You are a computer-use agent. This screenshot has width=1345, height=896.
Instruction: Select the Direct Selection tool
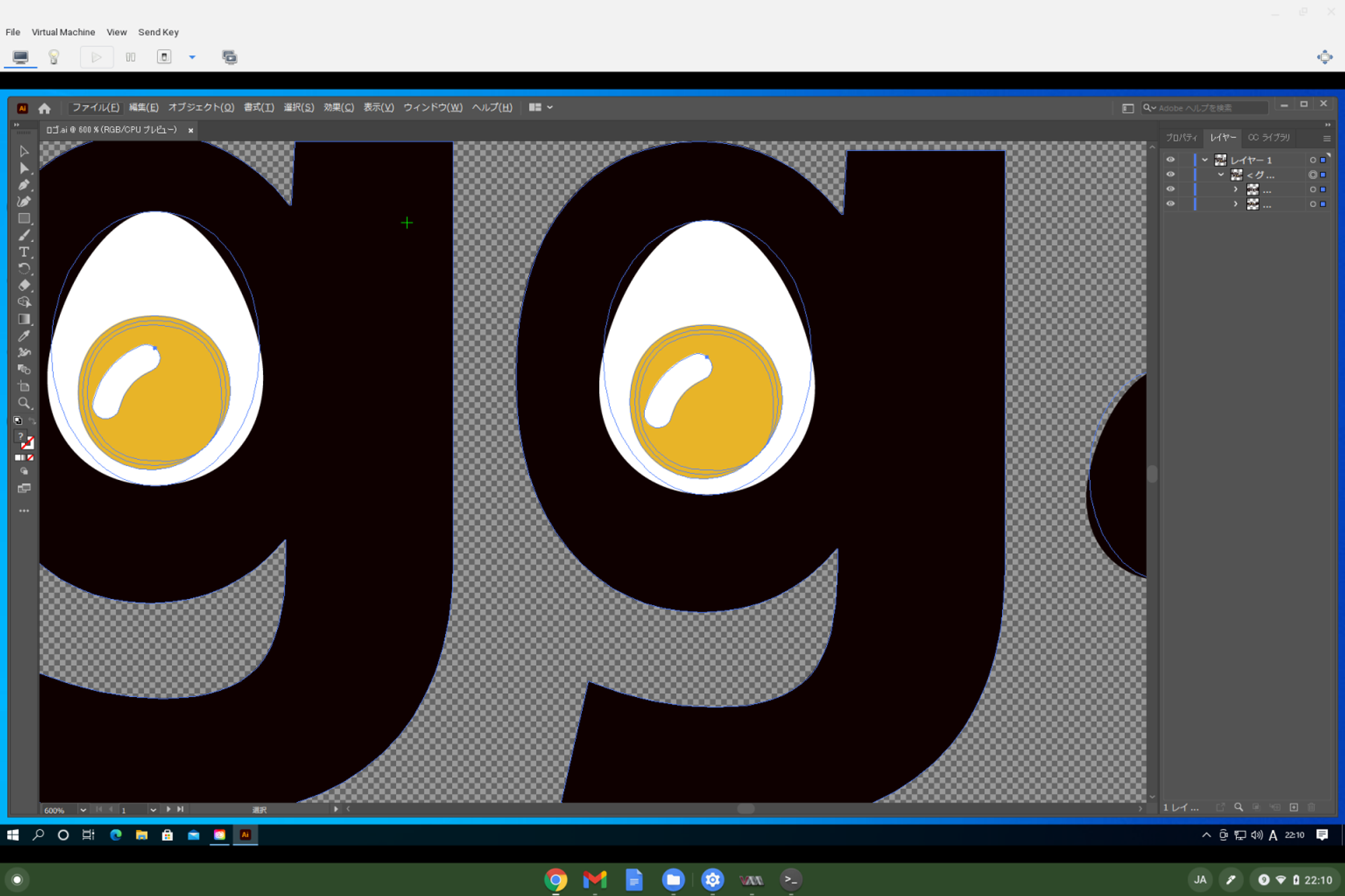[x=24, y=168]
